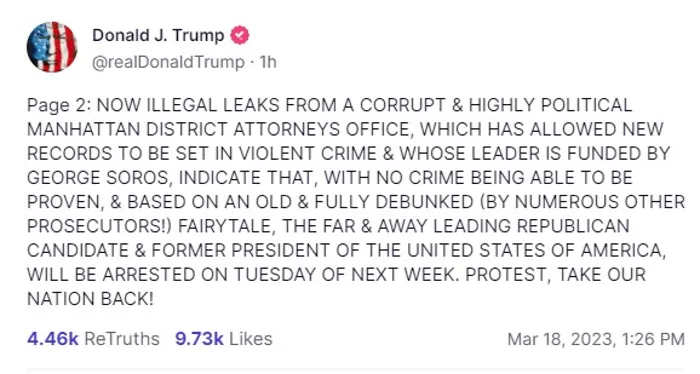Click the ReTruths label
This screenshot has width=700, height=374.
pyautogui.click(x=122, y=339)
